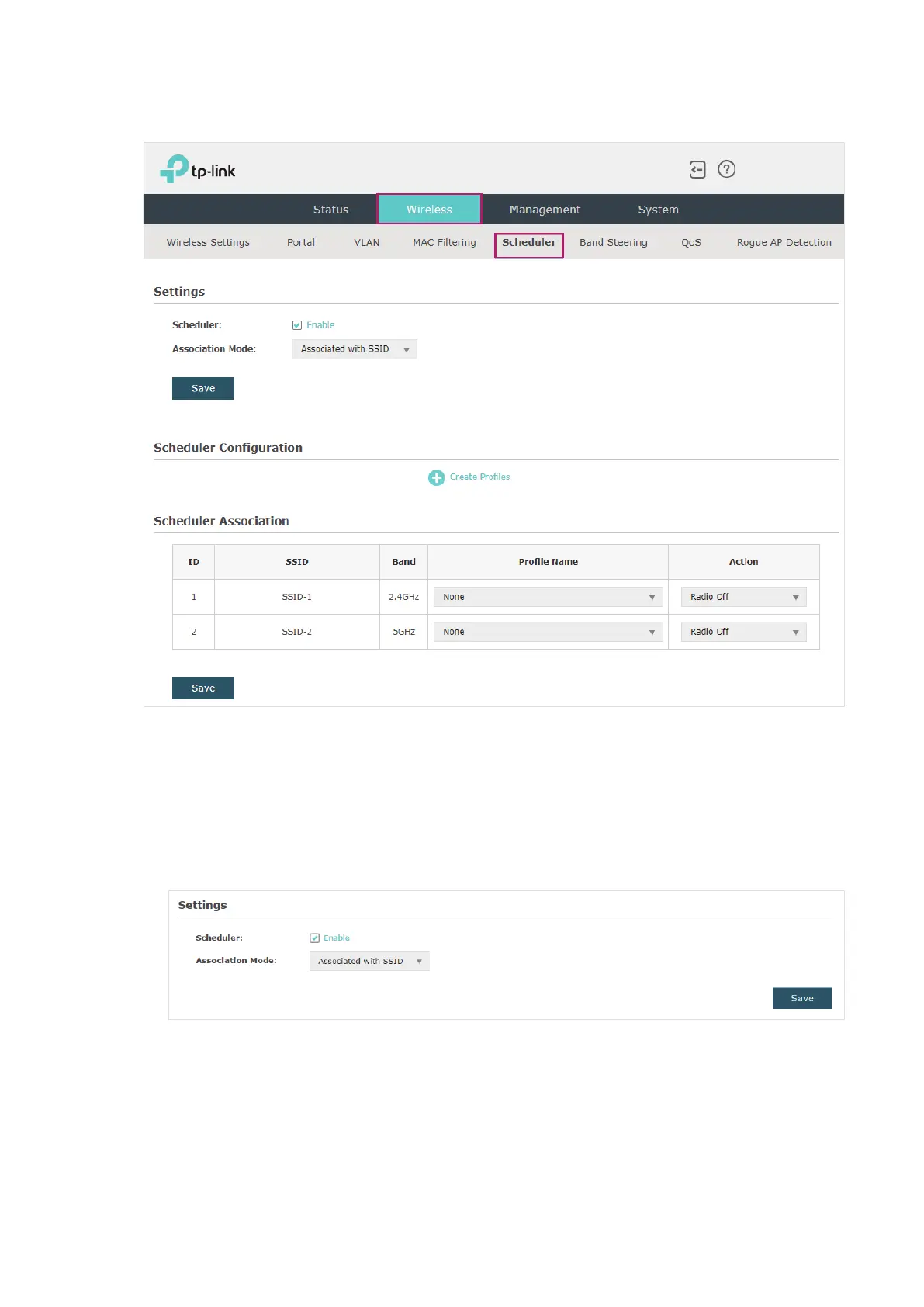The height and width of the screenshot is (1307, 924).
Task: Click Save below Scheduler Association table
Action: pos(203,688)
